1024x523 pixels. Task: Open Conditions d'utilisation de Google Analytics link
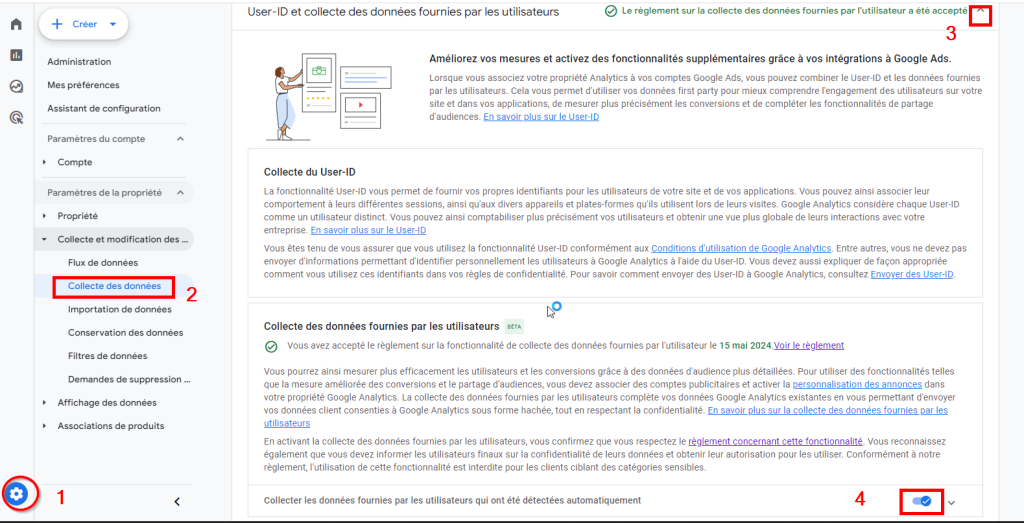click(741, 248)
